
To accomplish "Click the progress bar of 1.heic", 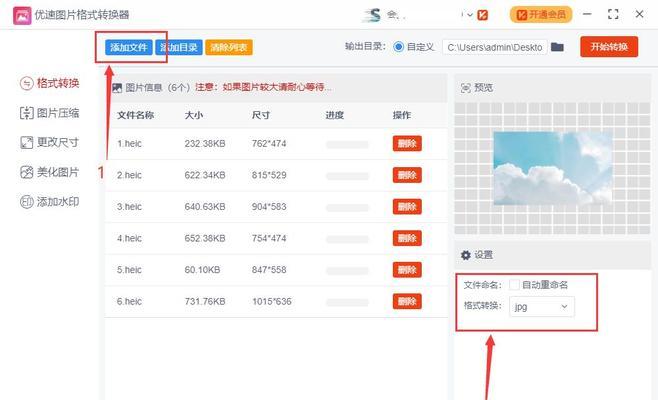I will click(x=347, y=144).
